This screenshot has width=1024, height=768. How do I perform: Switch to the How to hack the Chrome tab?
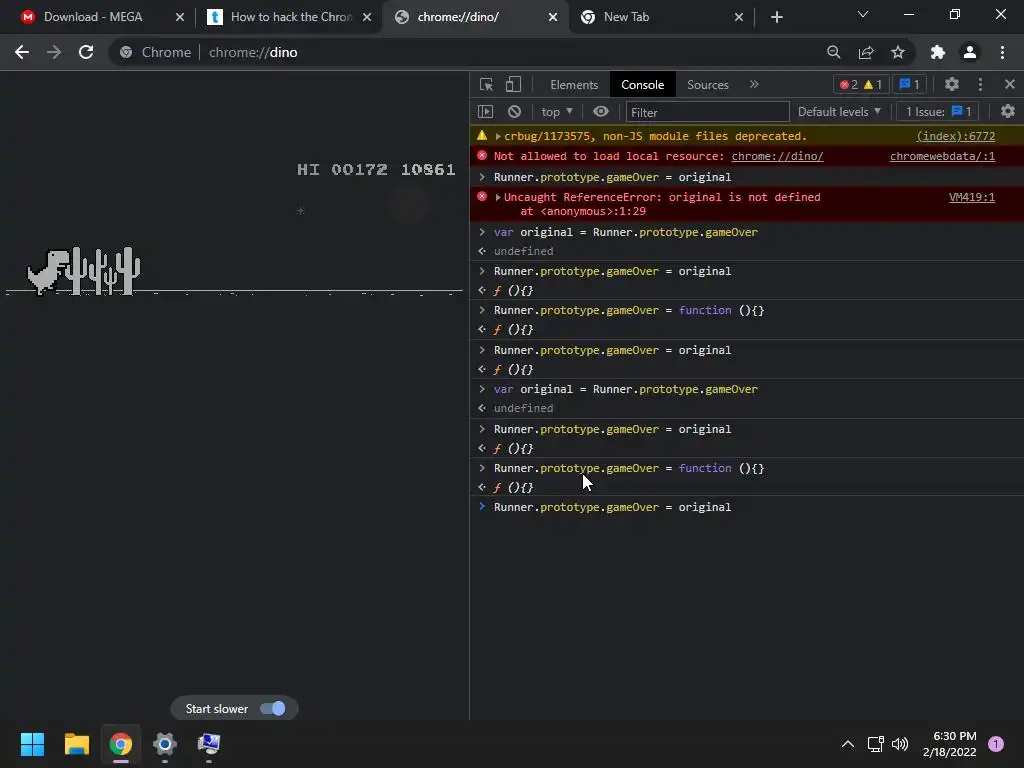tap(287, 17)
